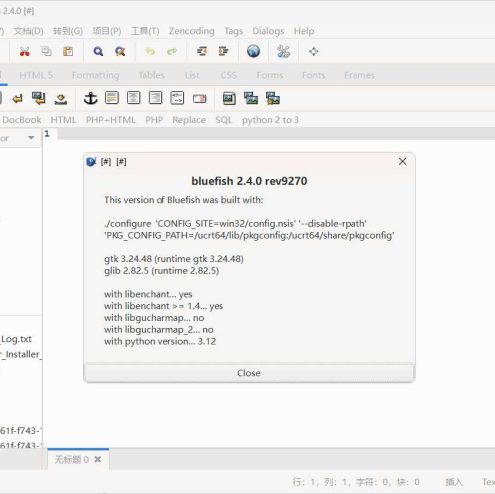
Task: Click the Copy icon in main toolbar
Action: (46, 51)
